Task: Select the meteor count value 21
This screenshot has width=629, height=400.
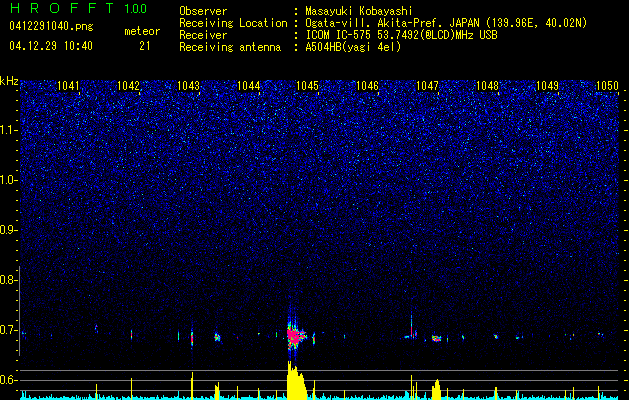Action: [144, 46]
